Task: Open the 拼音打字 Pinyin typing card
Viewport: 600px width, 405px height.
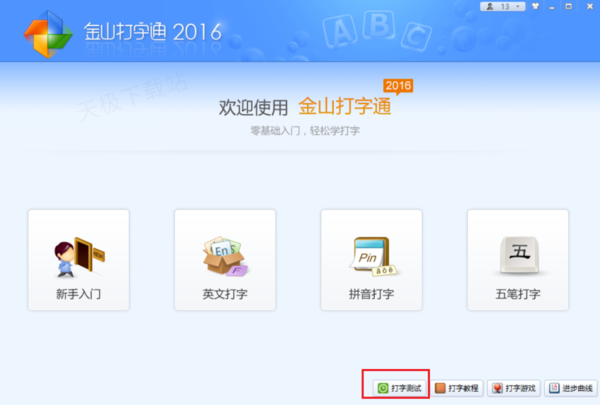Action: (x=372, y=260)
